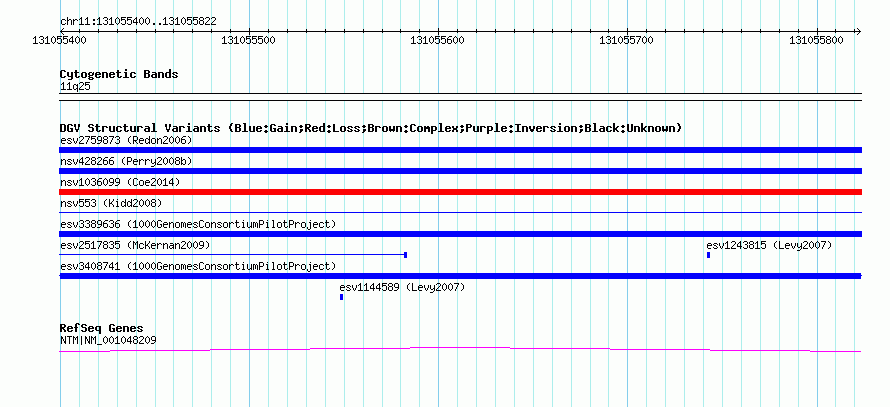The image size is (890, 407).
Task: Click the chr11:131055400..131055822 region label
Action: [138, 22]
